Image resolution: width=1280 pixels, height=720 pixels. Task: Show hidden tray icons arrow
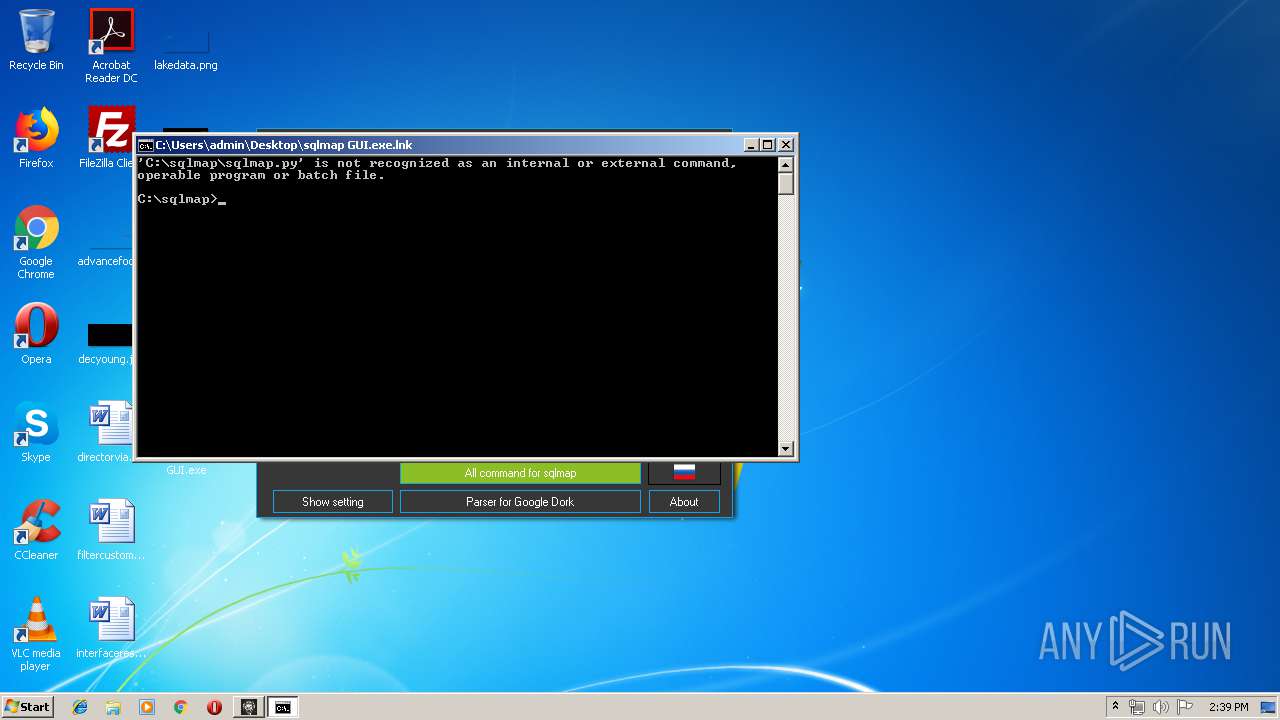[x=1115, y=707]
